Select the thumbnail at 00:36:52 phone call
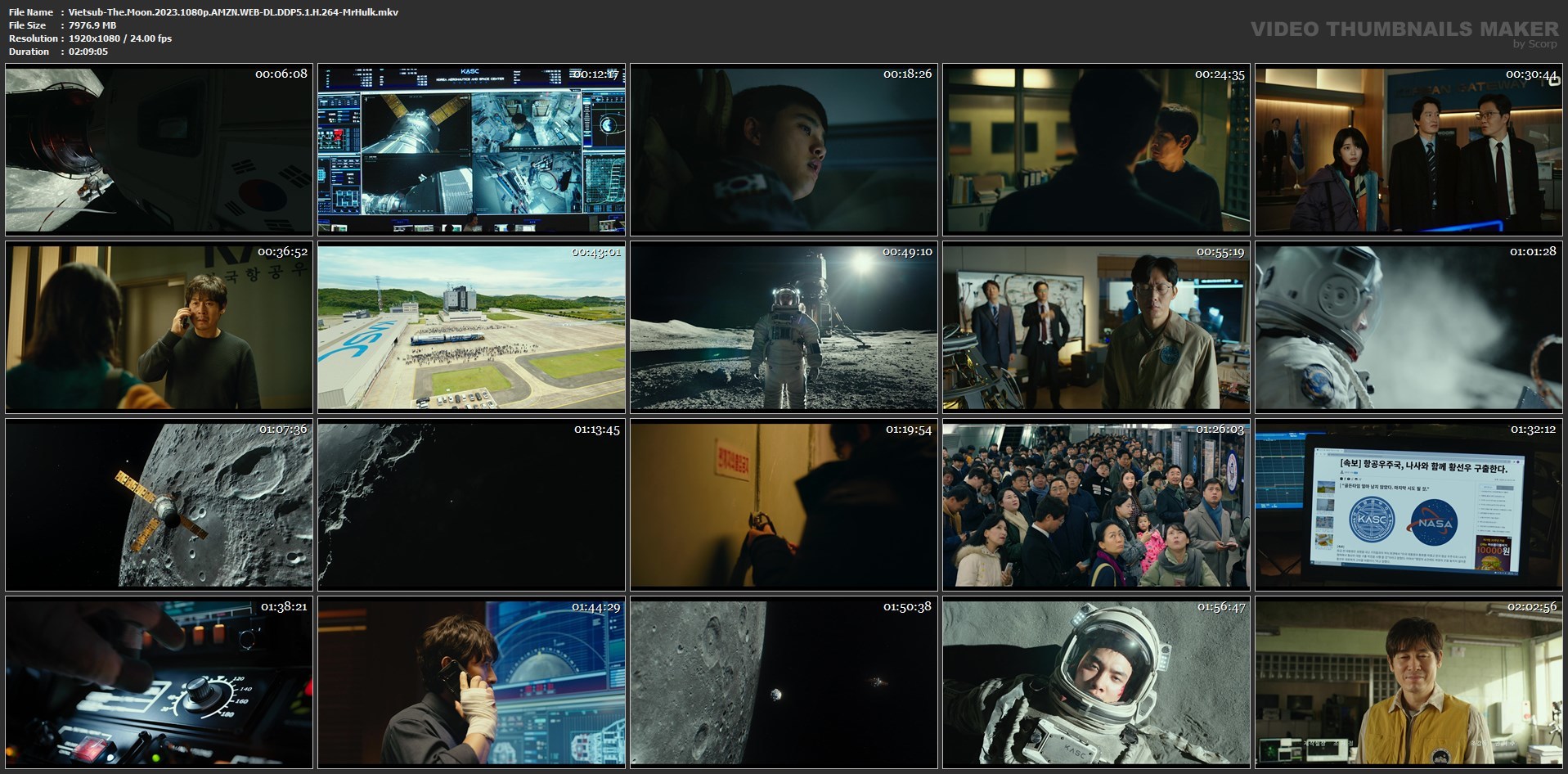This screenshot has height=774, width=1568. coord(159,326)
